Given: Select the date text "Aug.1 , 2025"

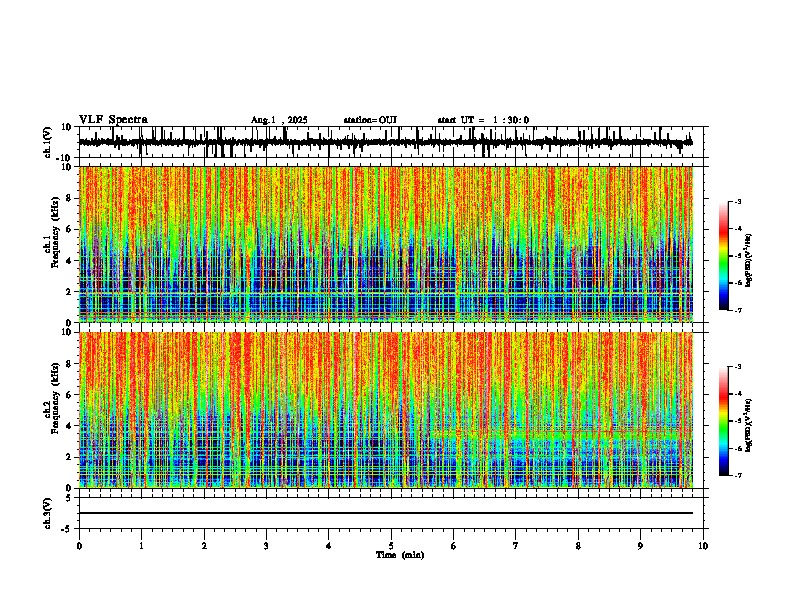Looking at the screenshot, I should [x=279, y=120].
